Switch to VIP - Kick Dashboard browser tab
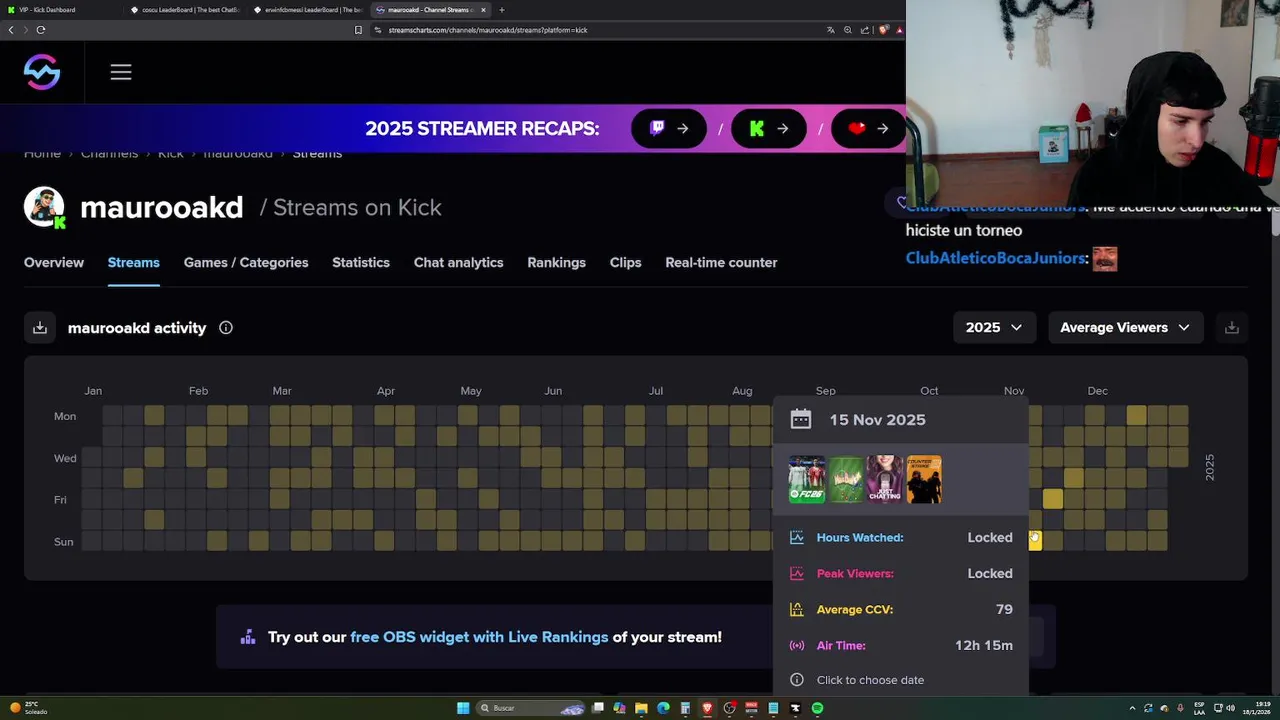Viewport: 1280px width, 720px height. tap(60, 10)
